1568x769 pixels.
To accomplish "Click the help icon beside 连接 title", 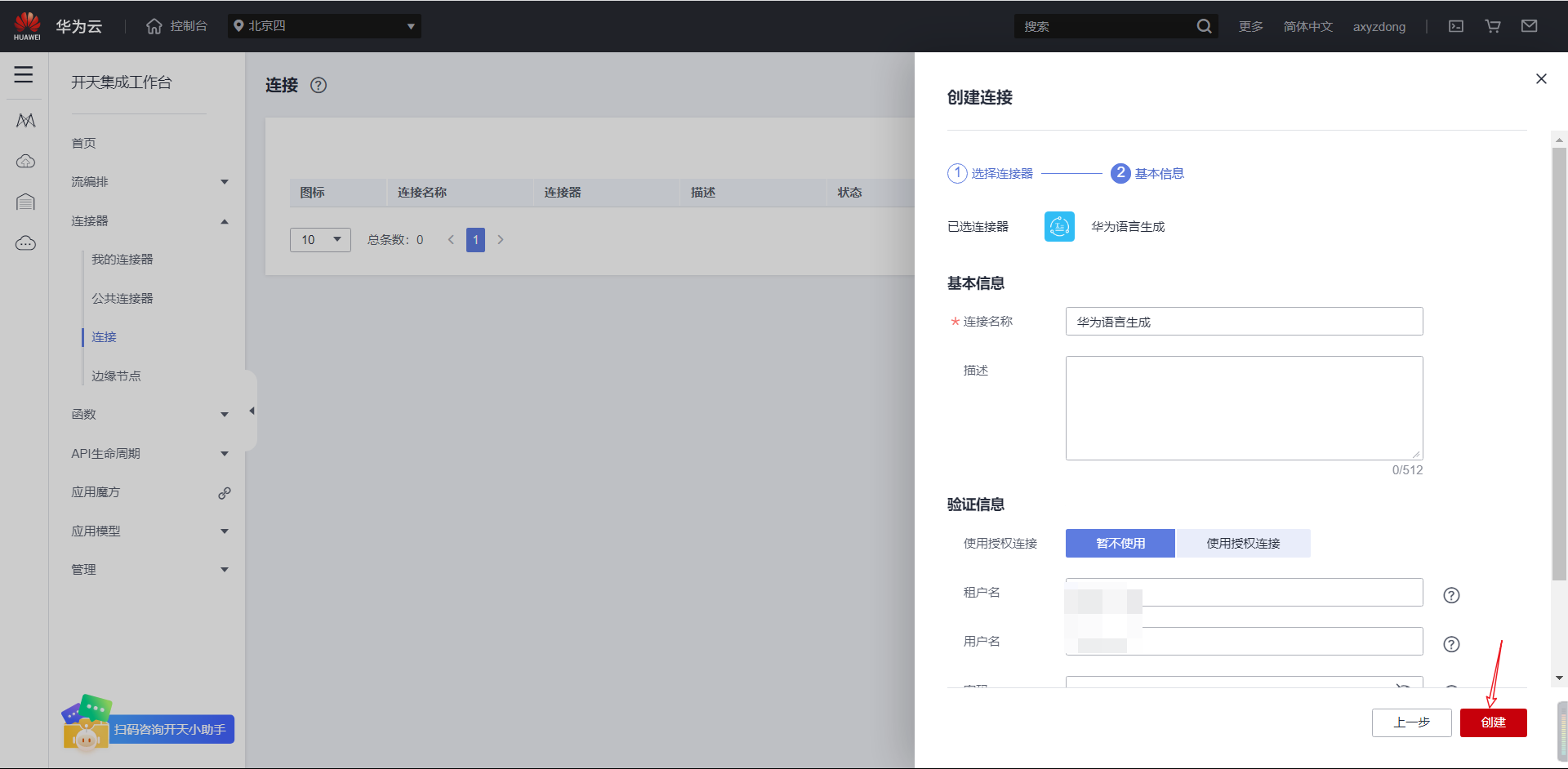I will click(318, 85).
